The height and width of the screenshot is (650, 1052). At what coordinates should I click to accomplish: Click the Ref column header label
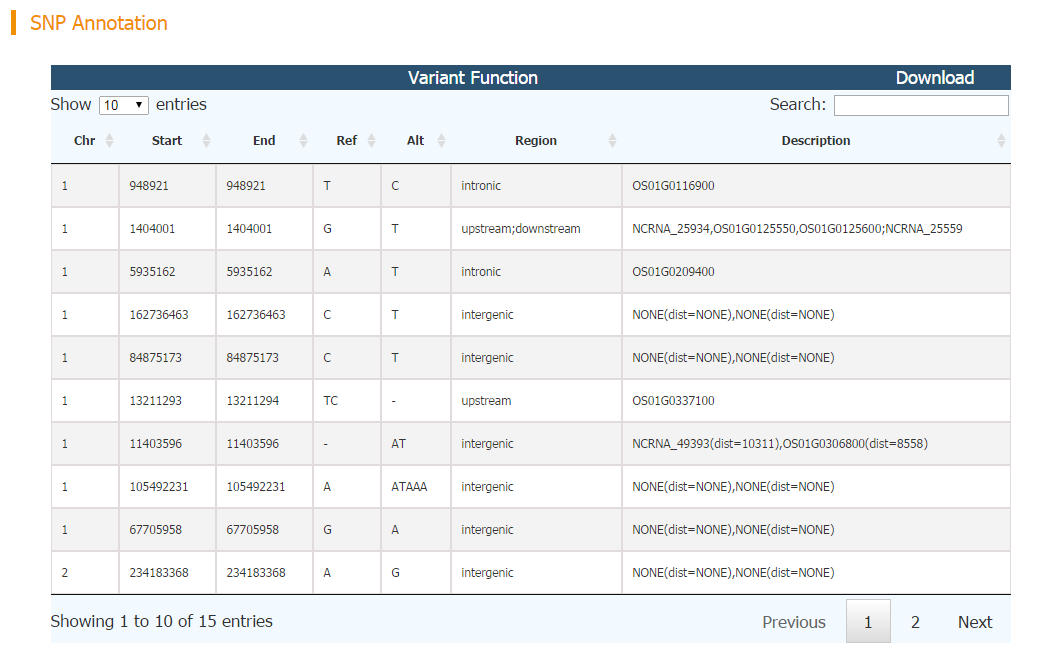pyautogui.click(x=347, y=141)
